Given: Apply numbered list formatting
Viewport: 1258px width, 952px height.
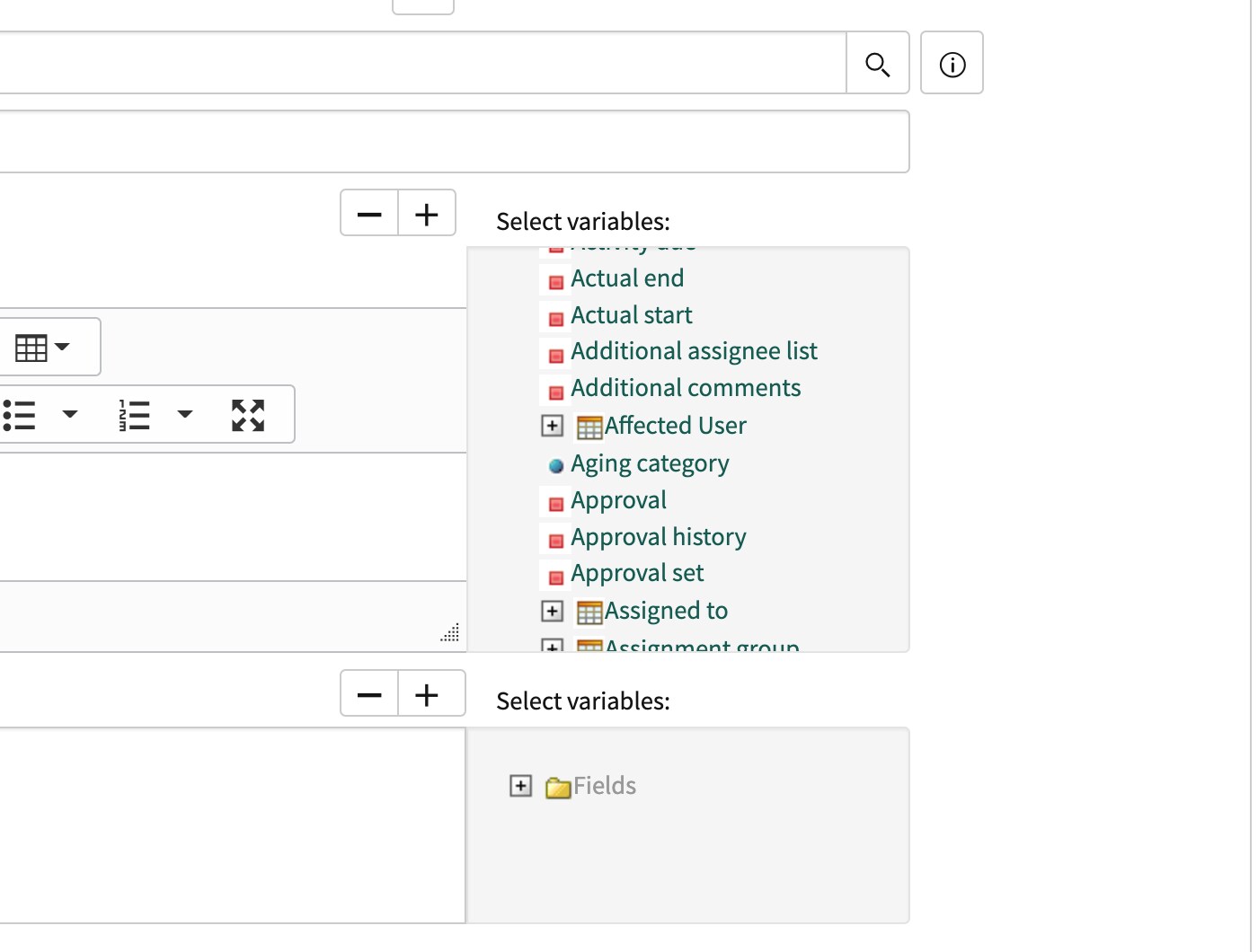Looking at the screenshot, I should coord(134,415).
